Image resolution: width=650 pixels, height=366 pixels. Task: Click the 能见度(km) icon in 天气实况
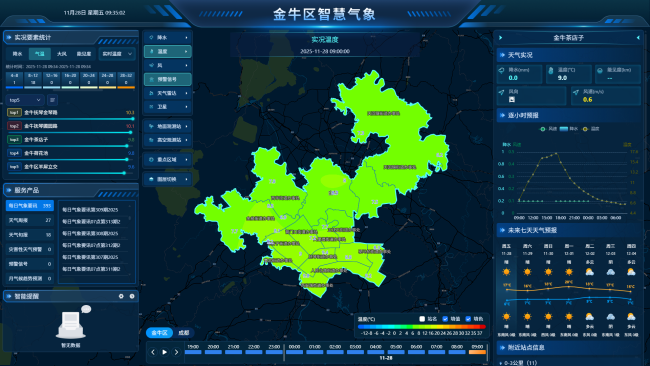[600, 70]
